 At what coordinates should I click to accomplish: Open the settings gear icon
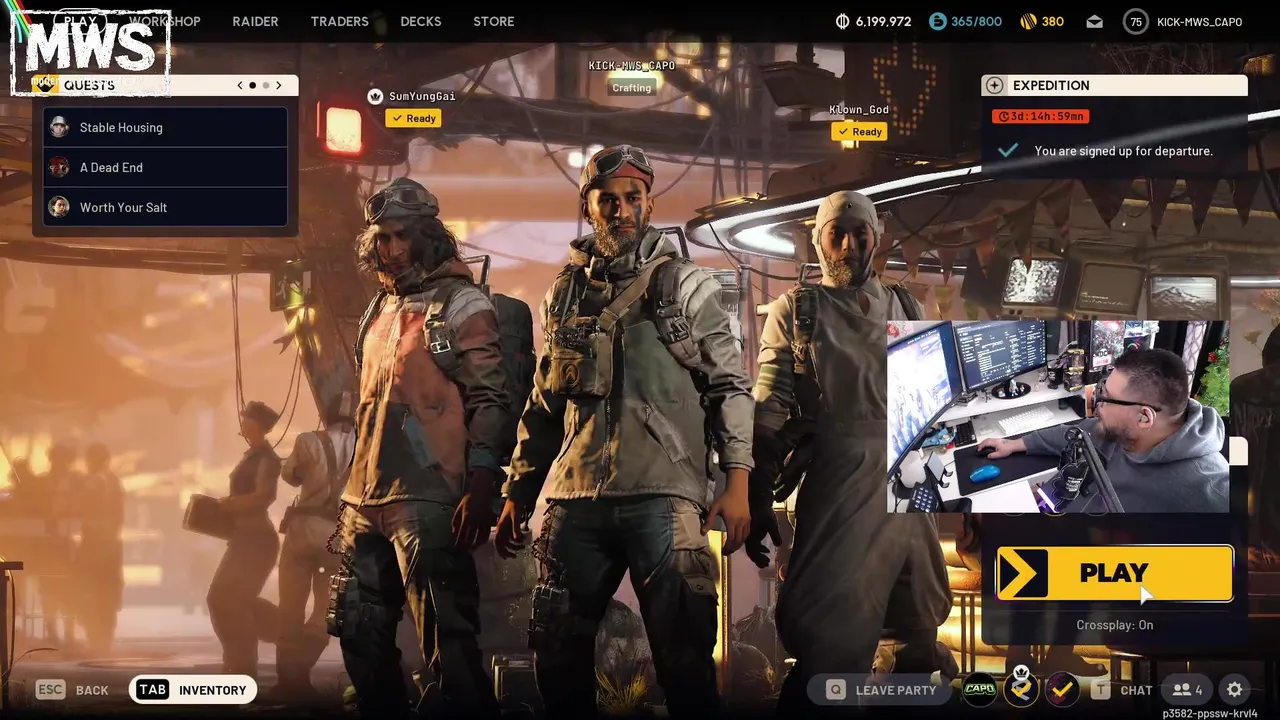pyautogui.click(x=1234, y=690)
